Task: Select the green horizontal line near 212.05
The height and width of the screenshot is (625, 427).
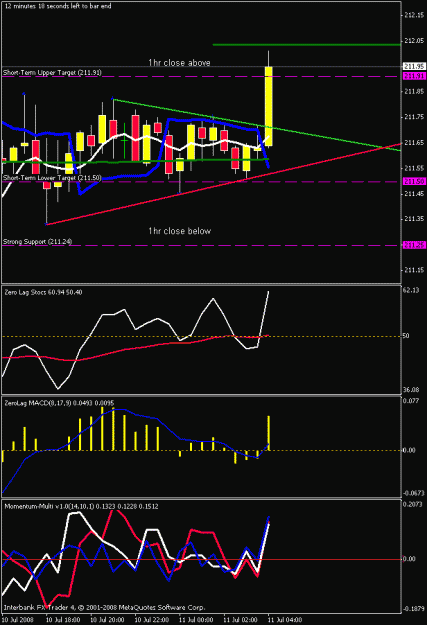Action: click(307, 45)
